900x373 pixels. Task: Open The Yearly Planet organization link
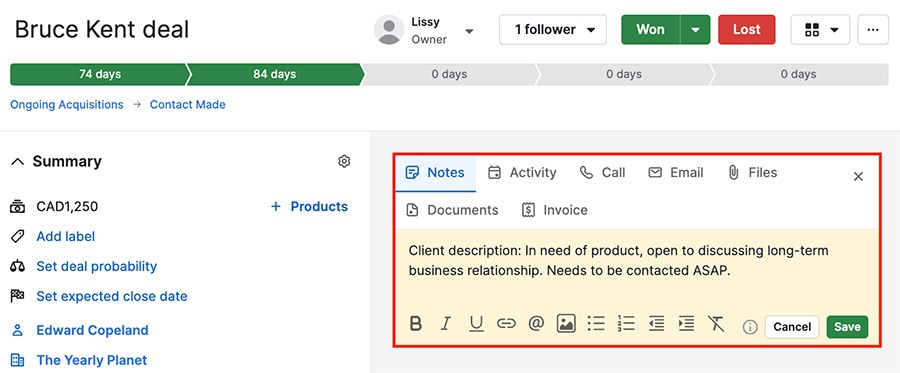pos(92,360)
